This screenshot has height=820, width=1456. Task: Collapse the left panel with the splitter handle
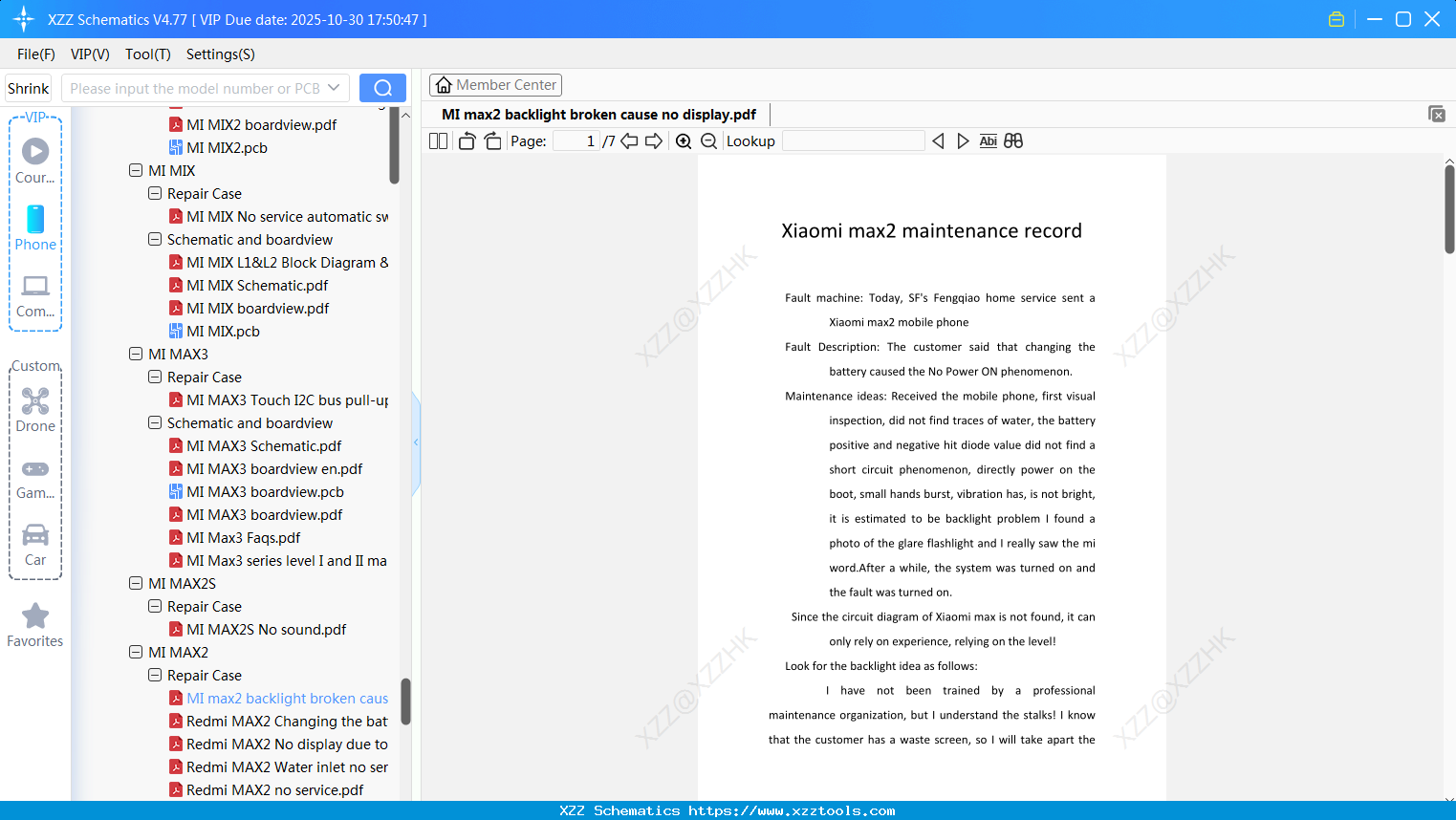click(416, 442)
